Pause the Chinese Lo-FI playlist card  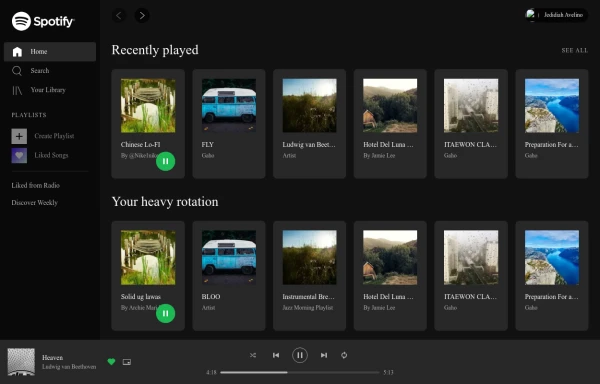pos(166,161)
